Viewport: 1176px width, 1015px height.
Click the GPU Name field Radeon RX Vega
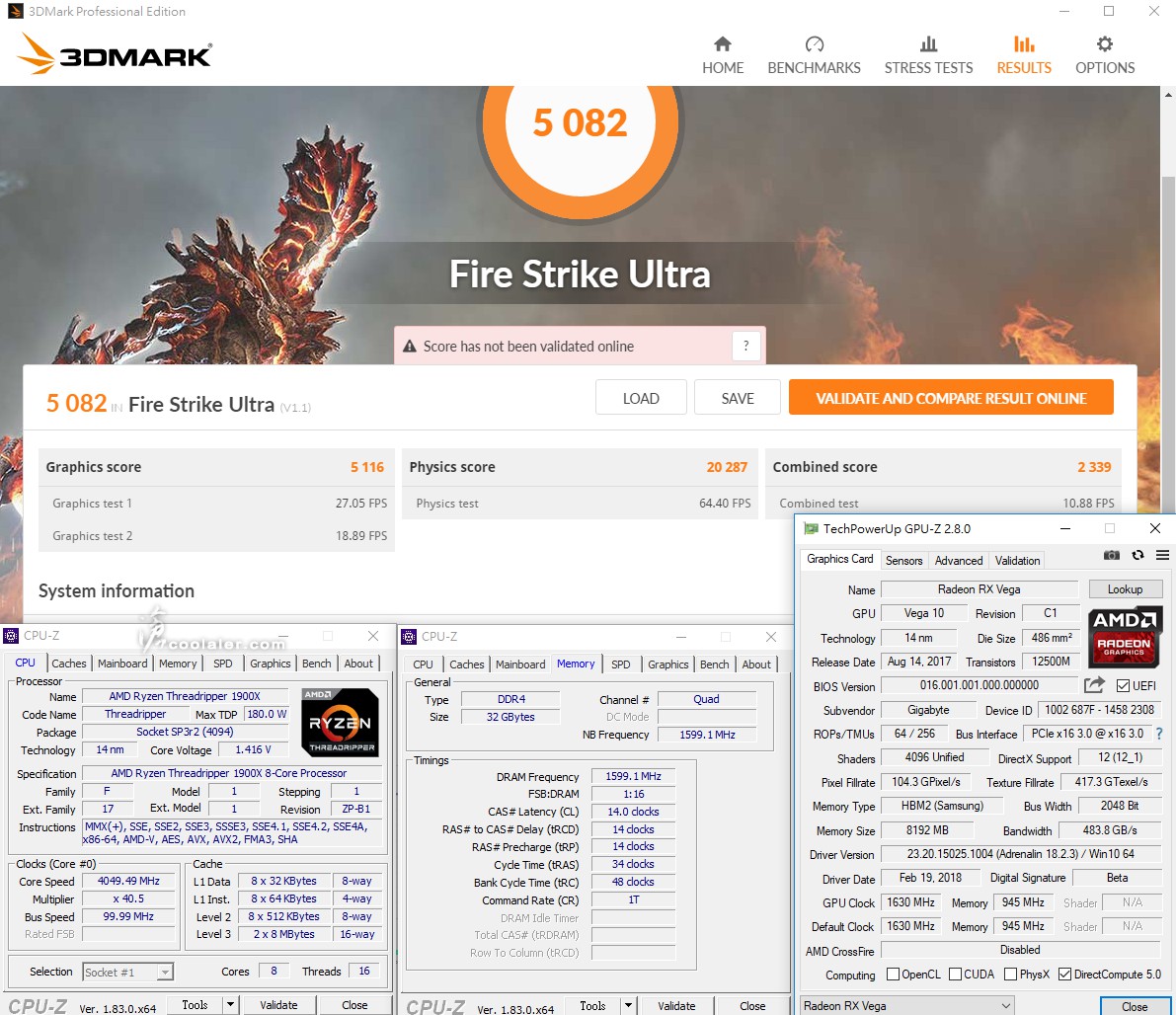point(979,588)
